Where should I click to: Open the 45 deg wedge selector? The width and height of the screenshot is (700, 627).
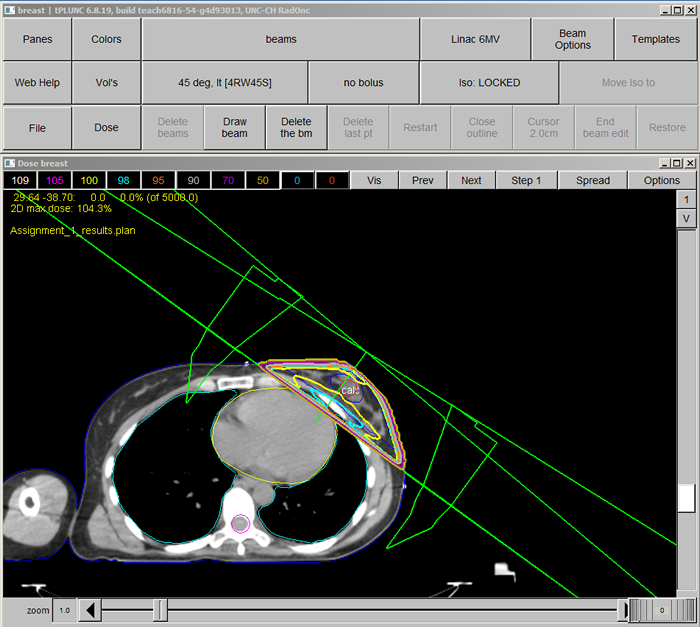pyautogui.click(x=224, y=83)
